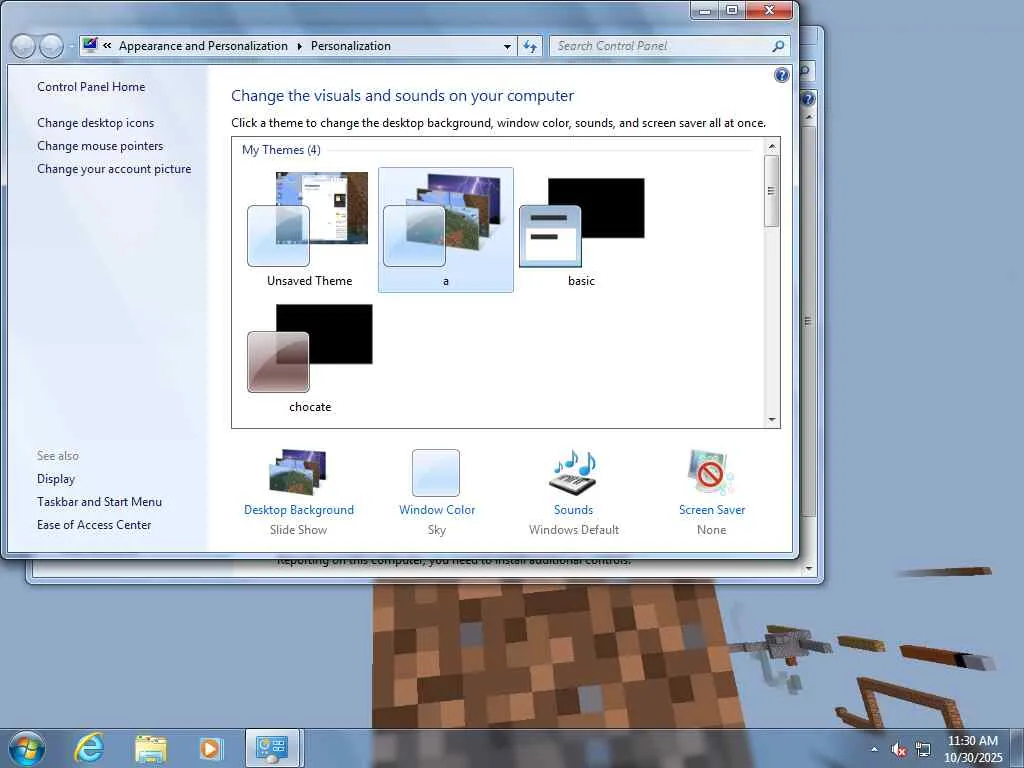Image resolution: width=1024 pixels, height=768 pixels.
Task: Open Windows Media Player from taskbar
Action: tap(211, 748)
